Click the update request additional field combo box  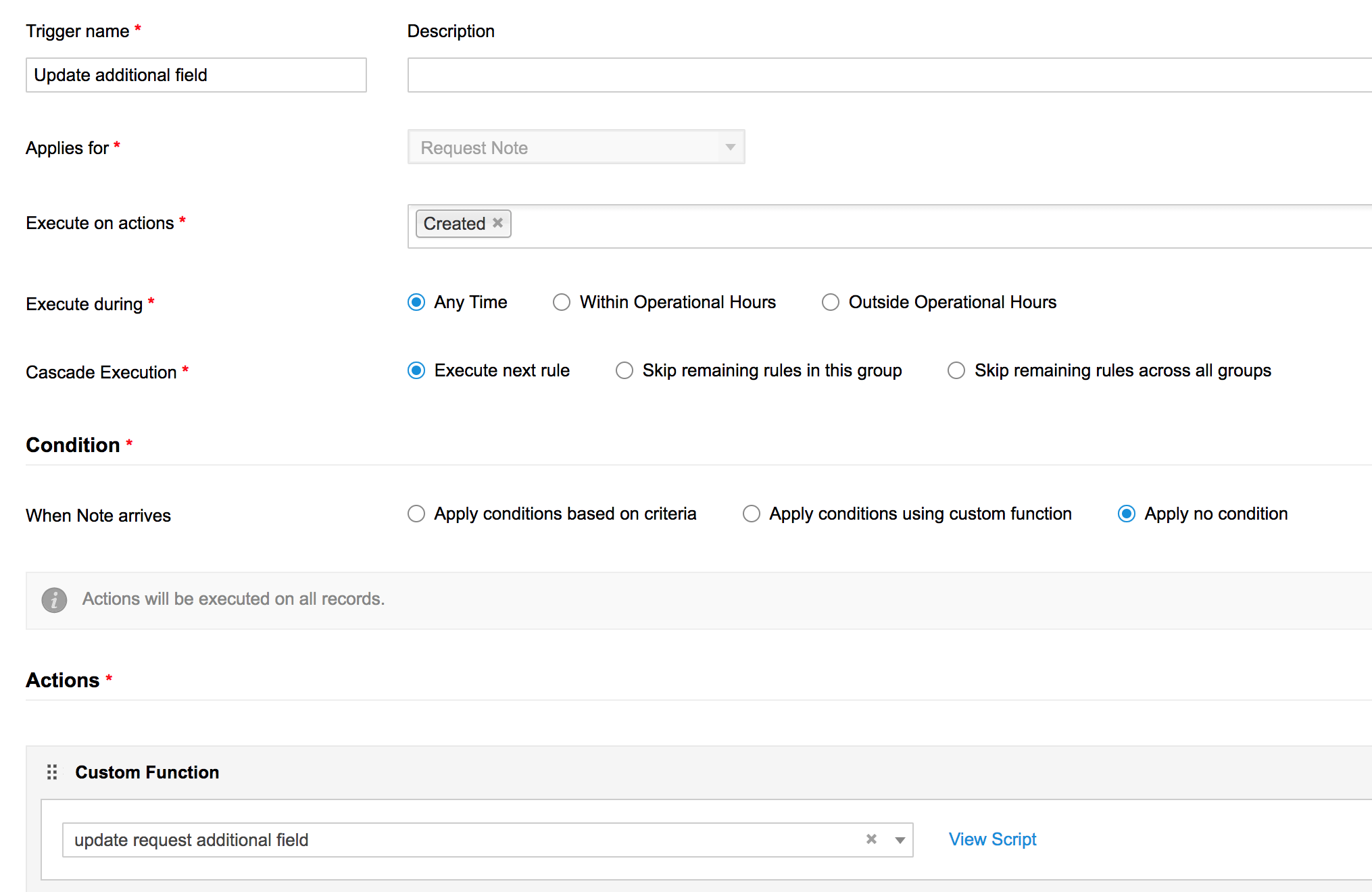pos(460,840)
